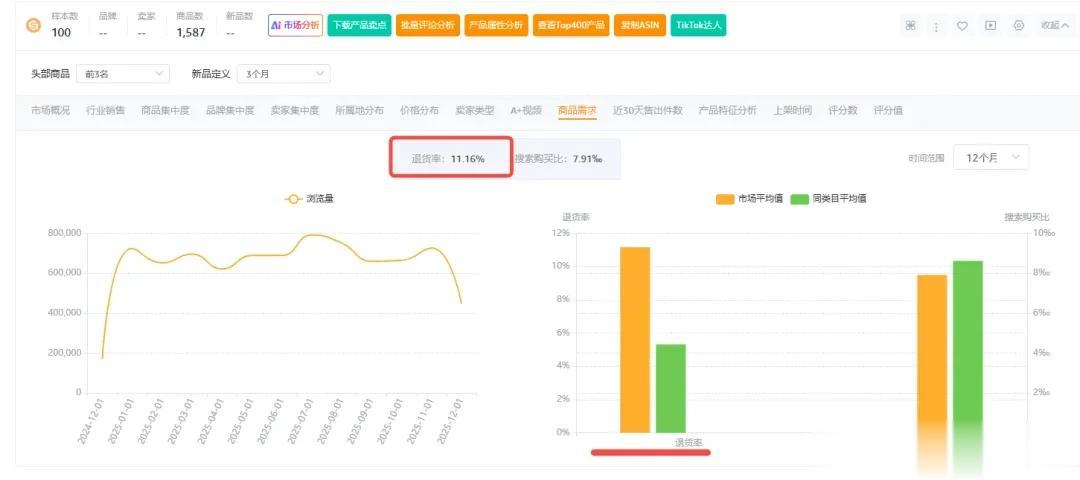Select the active 商品需求 tab
This screenshot has height=480, width=1080.
pos(577,110)
